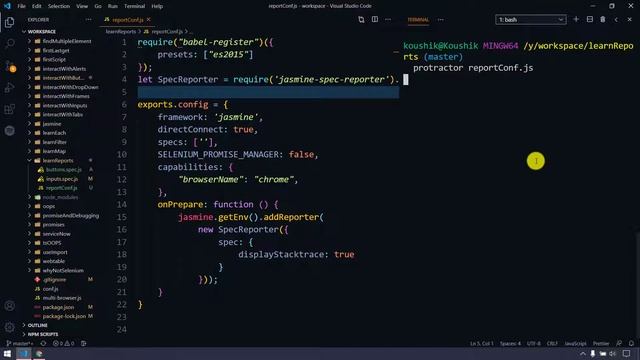Collapse the learnReports folder
This screenshot has height=360, width=640.
(58, 160)
